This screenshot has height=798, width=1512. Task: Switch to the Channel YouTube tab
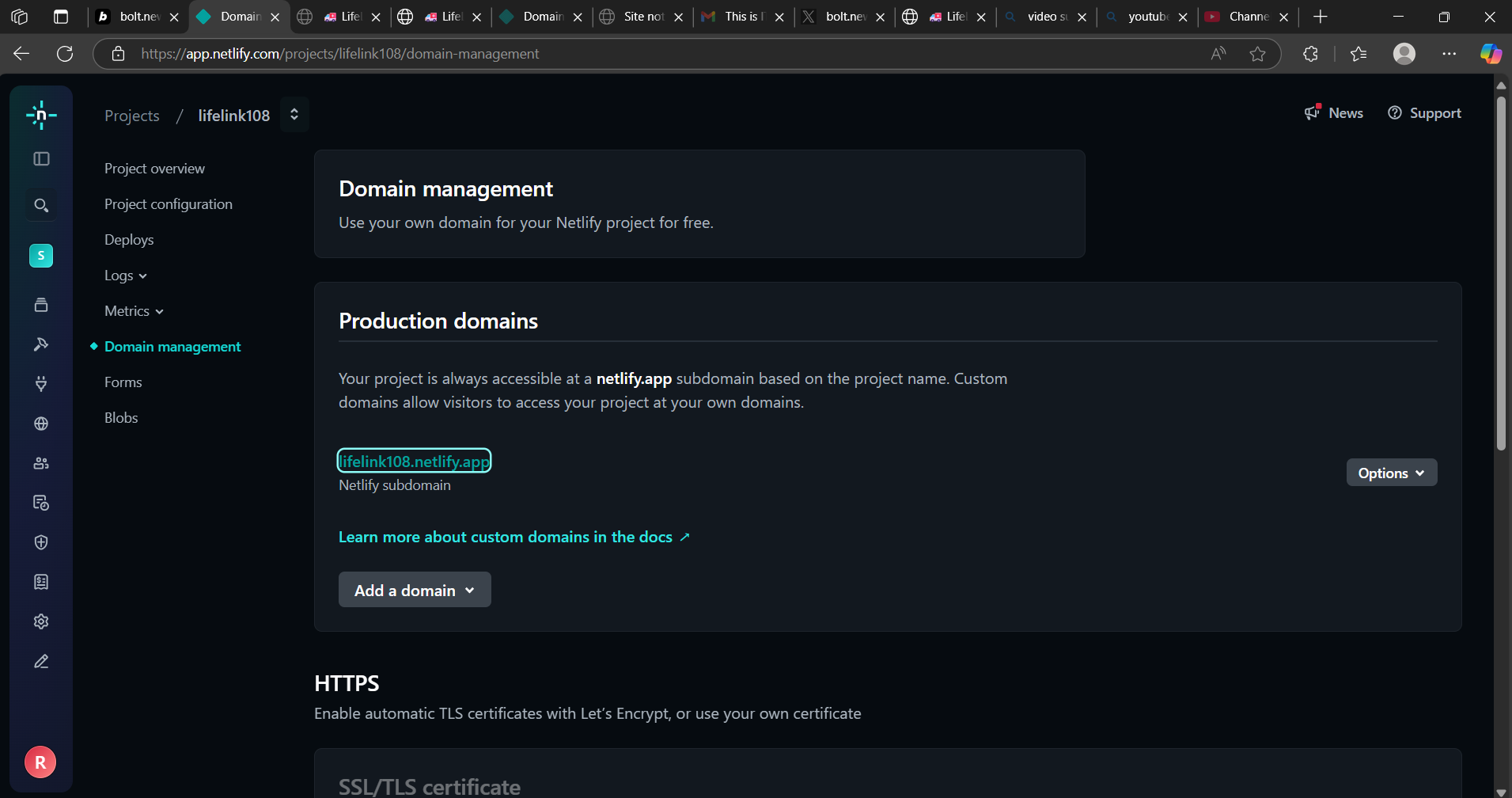pyautogui.click(x=1247, y=17)
